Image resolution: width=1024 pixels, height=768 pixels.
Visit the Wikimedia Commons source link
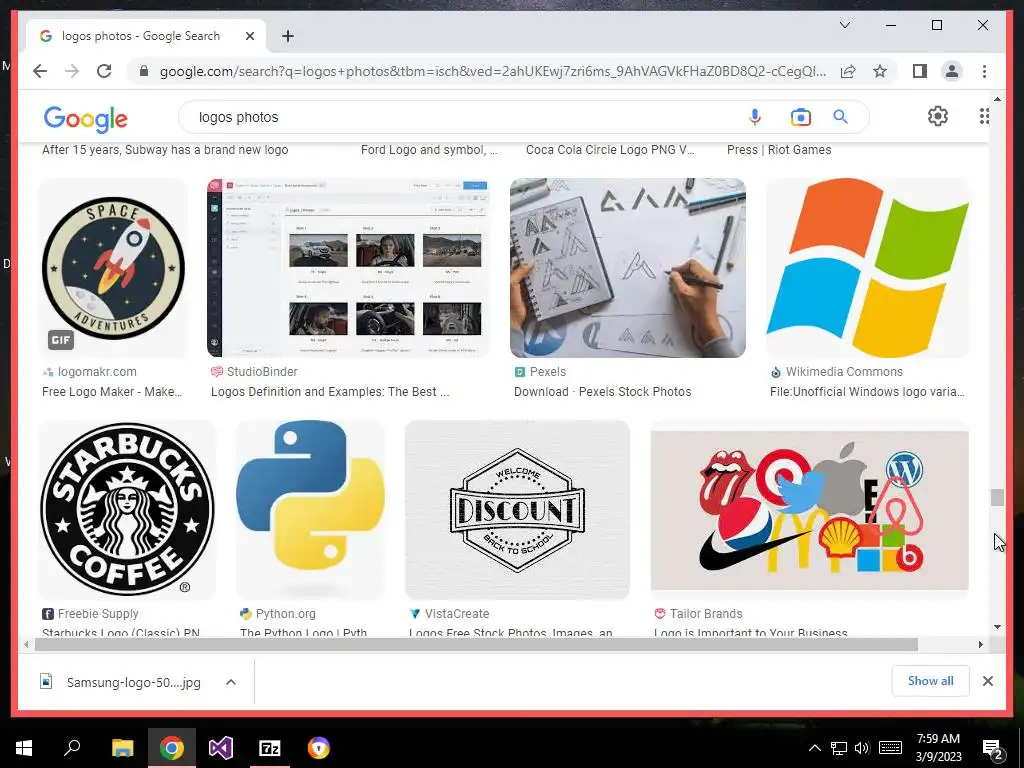(837, 372)
